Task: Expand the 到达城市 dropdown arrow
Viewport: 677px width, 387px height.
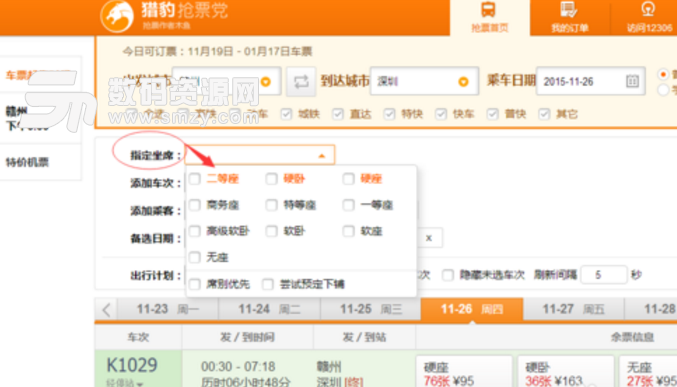Action: pyautogui.click(x=463, y=81)
